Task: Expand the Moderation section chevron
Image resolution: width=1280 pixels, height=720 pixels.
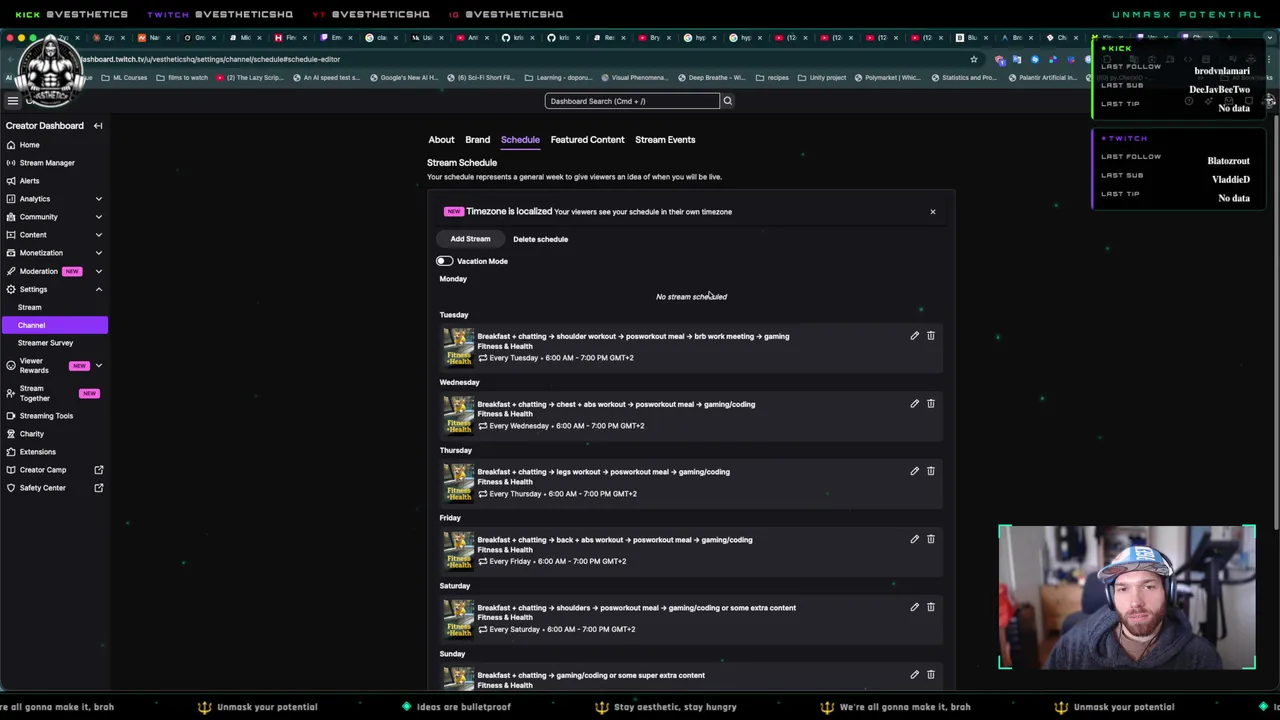Action: tap(98, 271)
